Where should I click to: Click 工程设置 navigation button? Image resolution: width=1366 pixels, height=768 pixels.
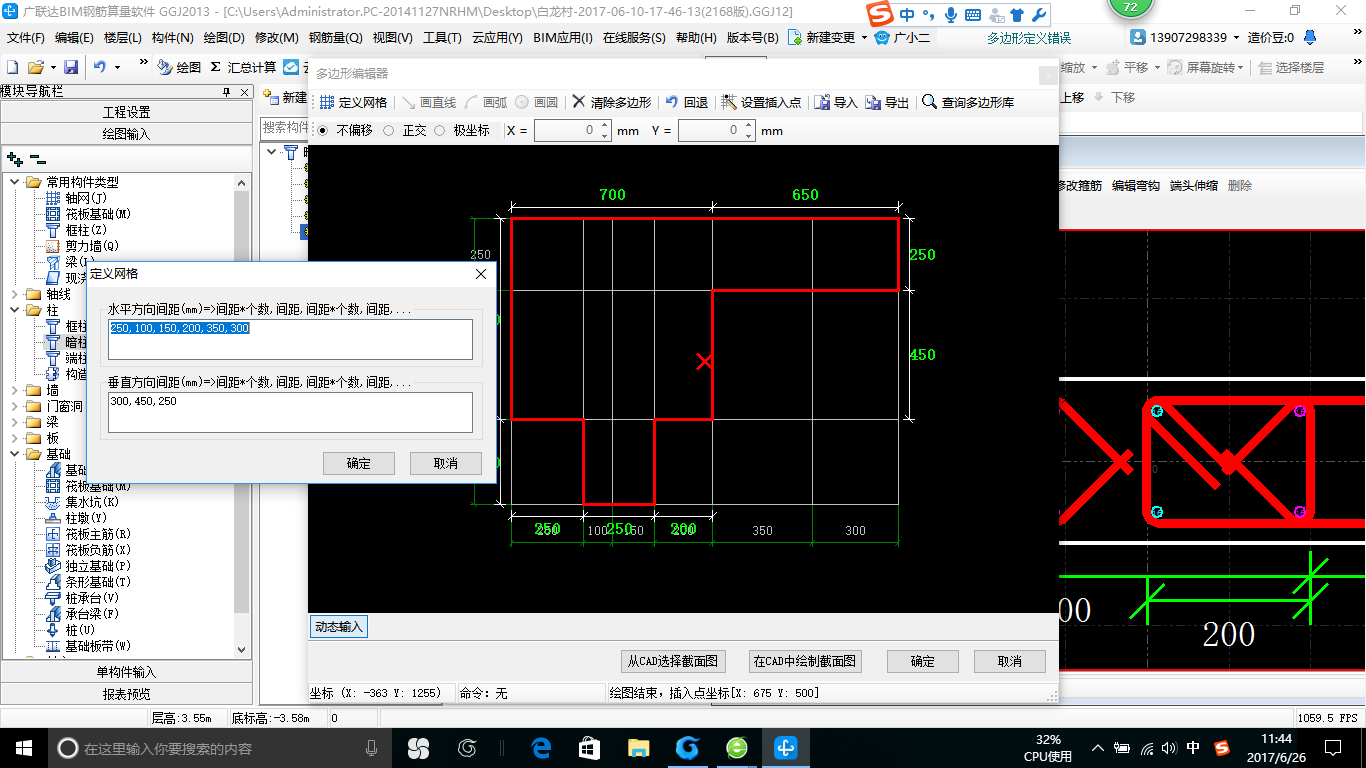point(127,112)
